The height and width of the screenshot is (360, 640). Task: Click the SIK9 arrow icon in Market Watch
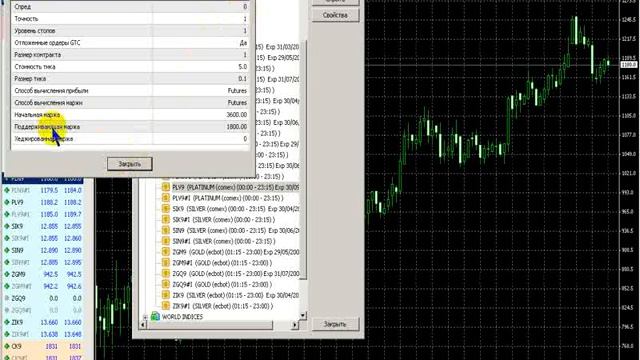point(7,226)
